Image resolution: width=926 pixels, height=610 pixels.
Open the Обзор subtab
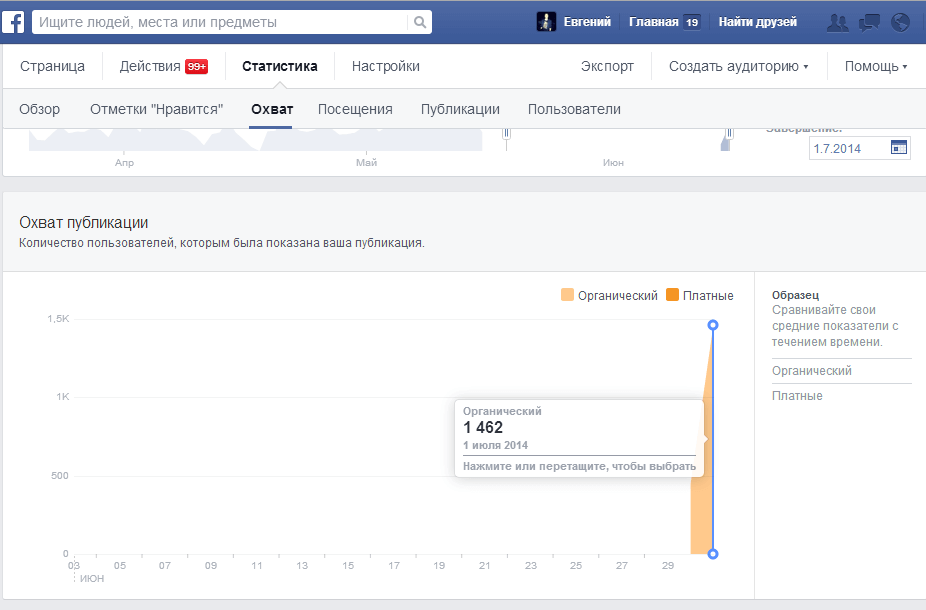(x=40, y=109)
